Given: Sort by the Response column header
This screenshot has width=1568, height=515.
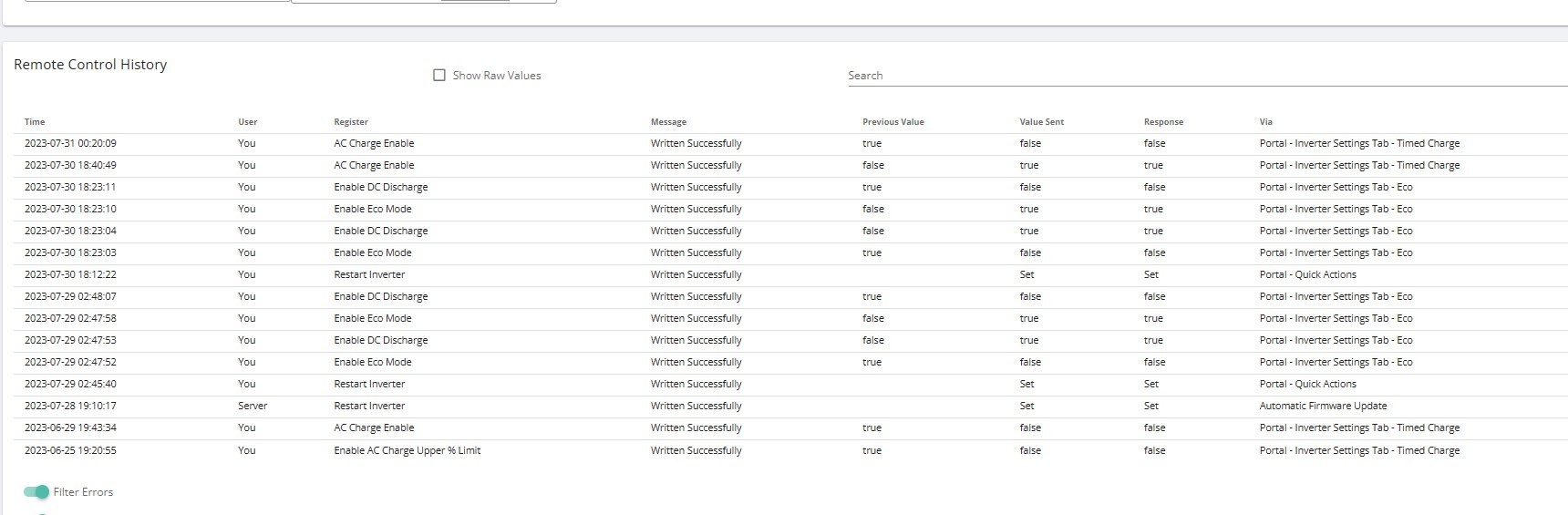Looking at the screenshot, I should 1164,122.
